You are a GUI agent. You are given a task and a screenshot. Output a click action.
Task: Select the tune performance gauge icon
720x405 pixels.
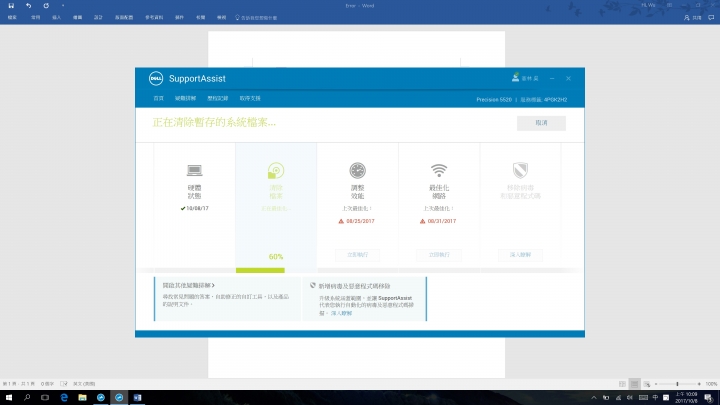click(357, 170)
